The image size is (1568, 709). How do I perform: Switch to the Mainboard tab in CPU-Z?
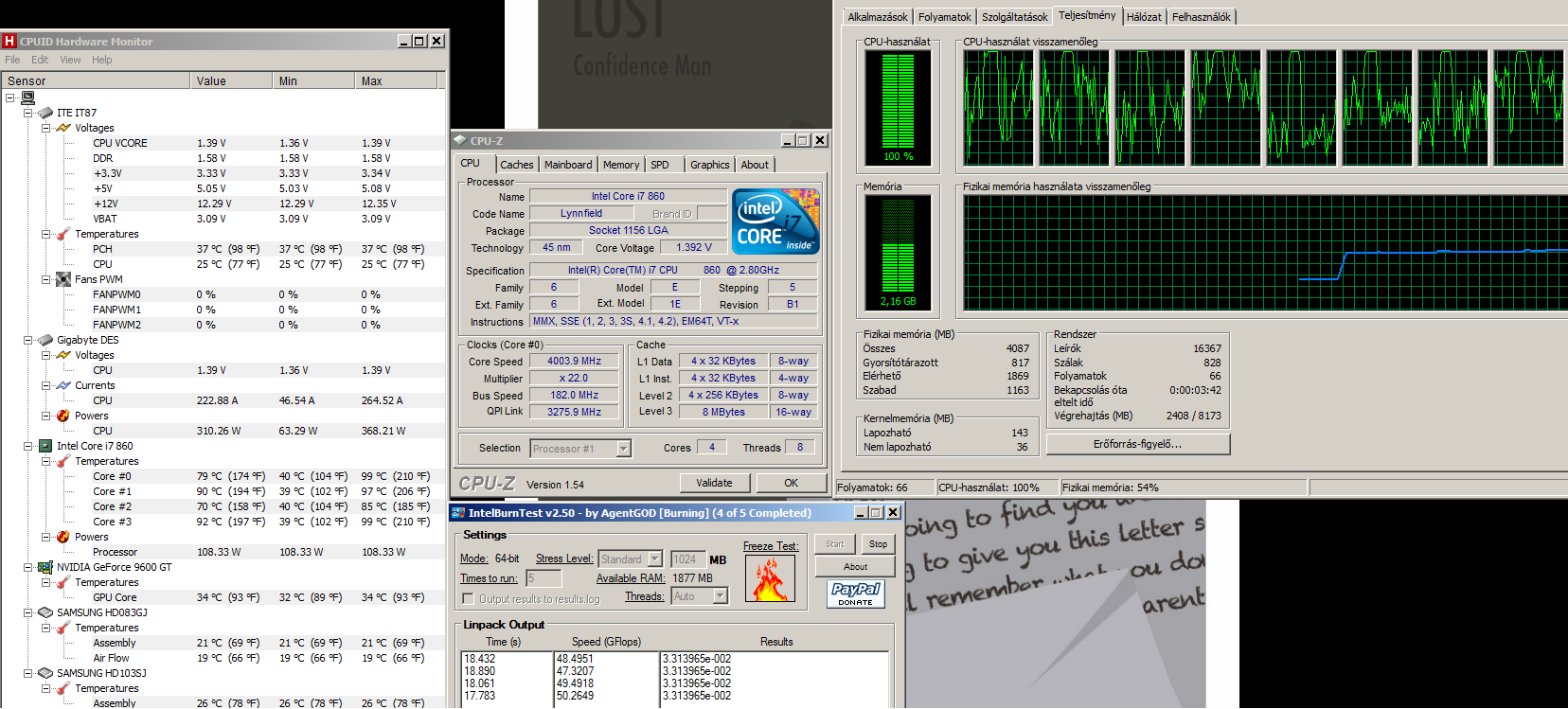[568, 165]
